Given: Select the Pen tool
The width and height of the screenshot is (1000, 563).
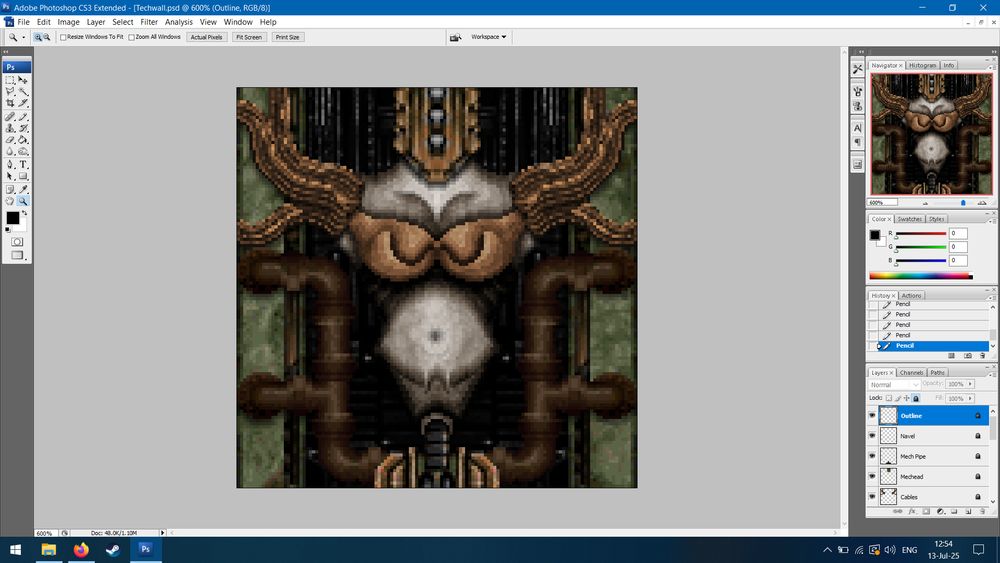Looking at the screenshot, I should click(10, 165).
